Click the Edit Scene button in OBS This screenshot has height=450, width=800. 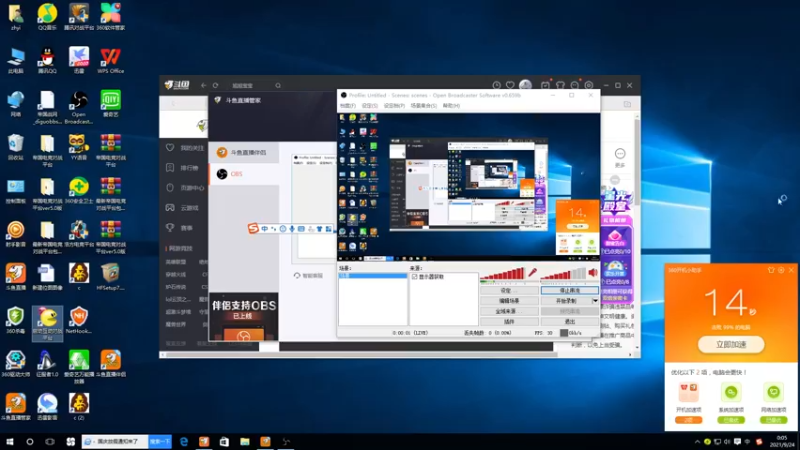click(x=509, y=301)
